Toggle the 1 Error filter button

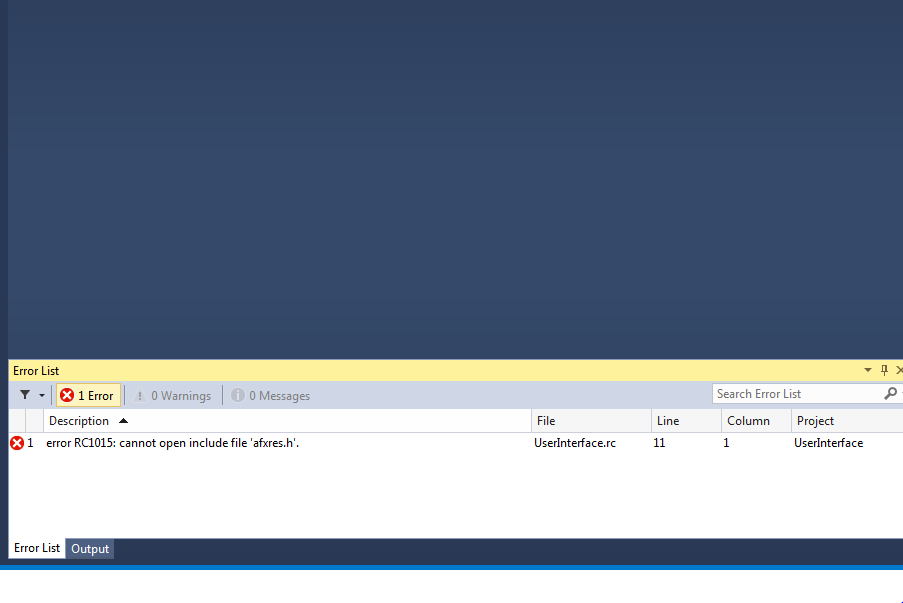88,396
